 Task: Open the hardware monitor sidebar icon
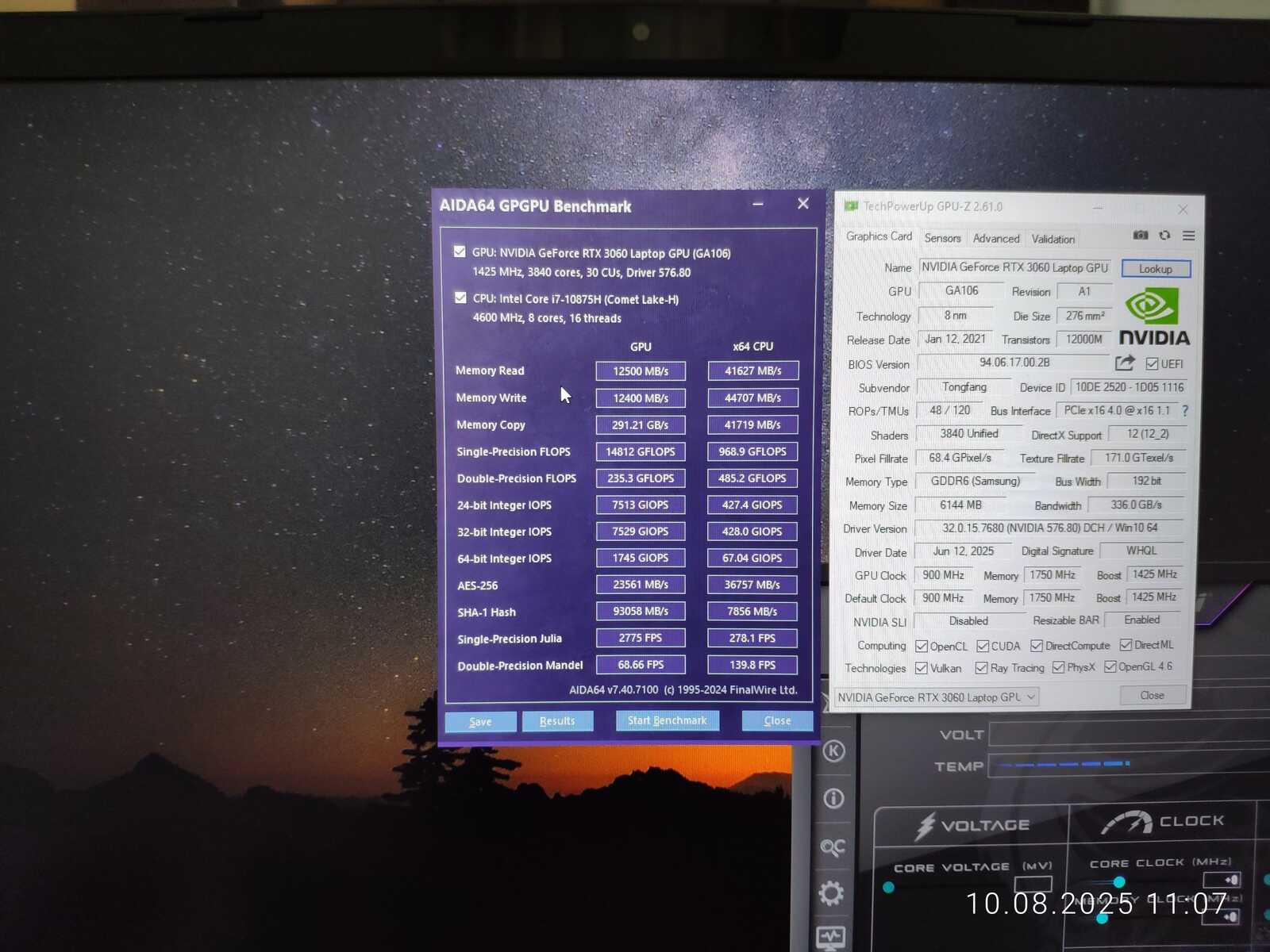pos(831,939)
